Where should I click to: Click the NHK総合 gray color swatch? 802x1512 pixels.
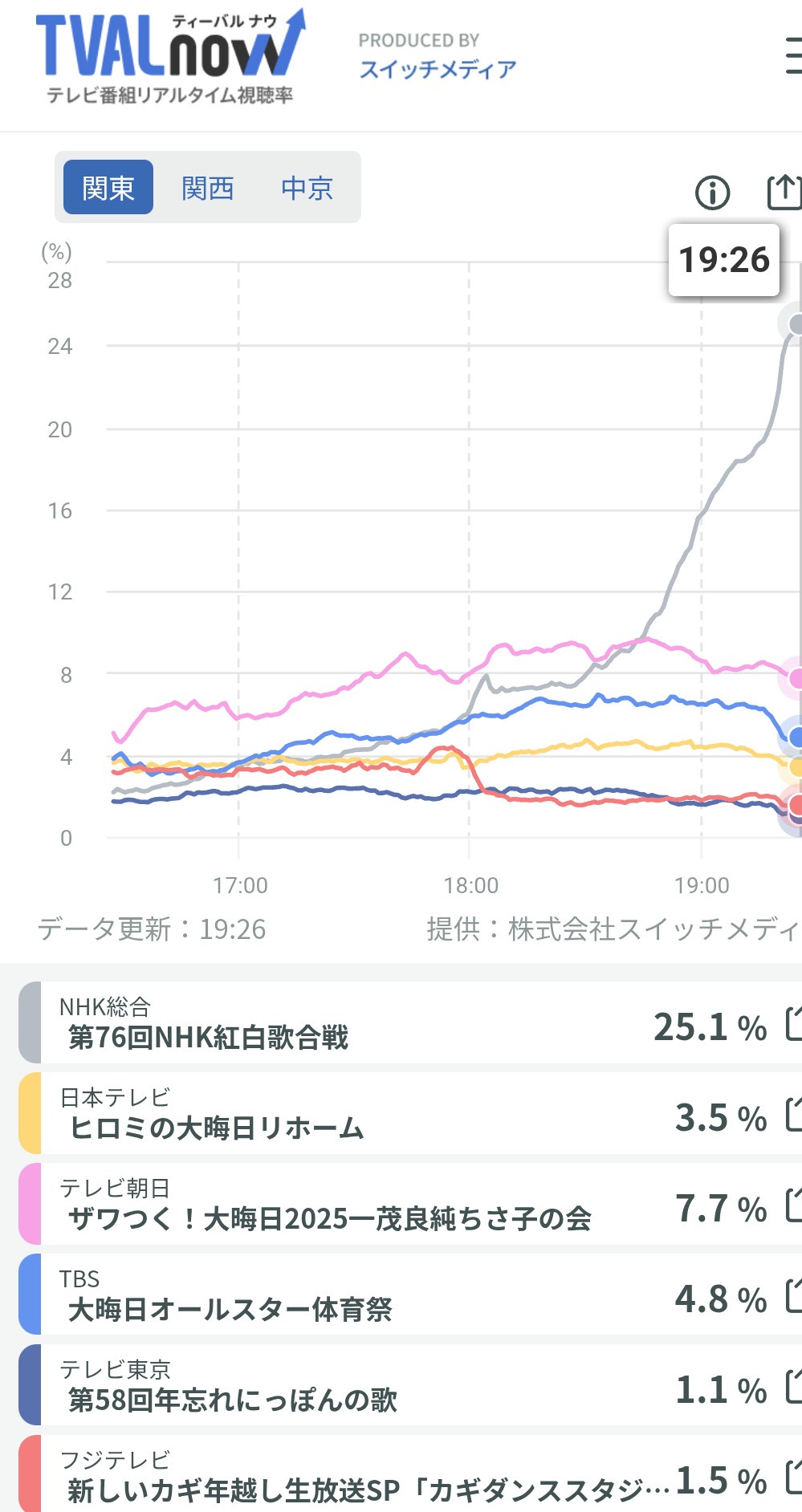tap(30, 1022)
